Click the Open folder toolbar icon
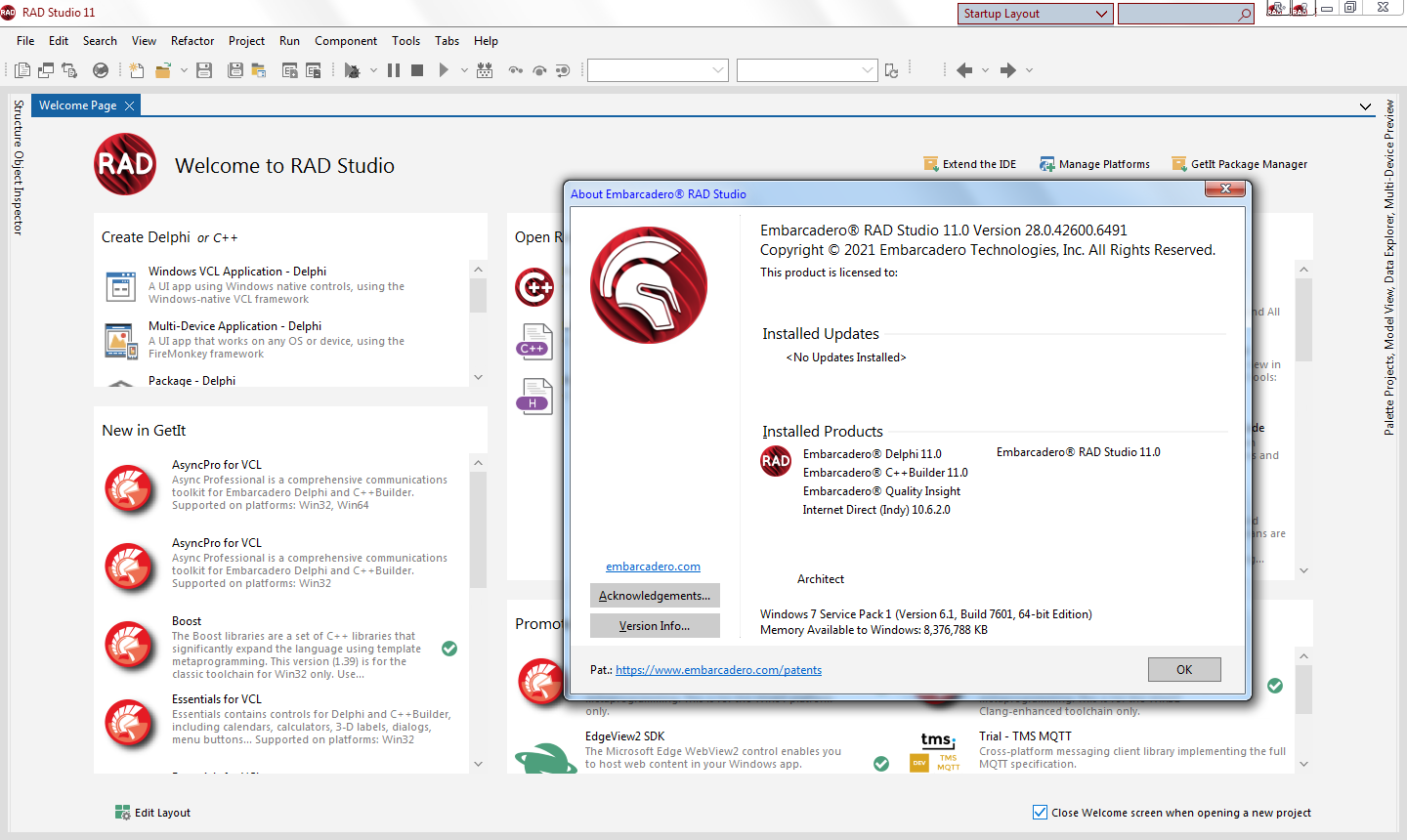Screen dimensions: 1407x840 162,70
